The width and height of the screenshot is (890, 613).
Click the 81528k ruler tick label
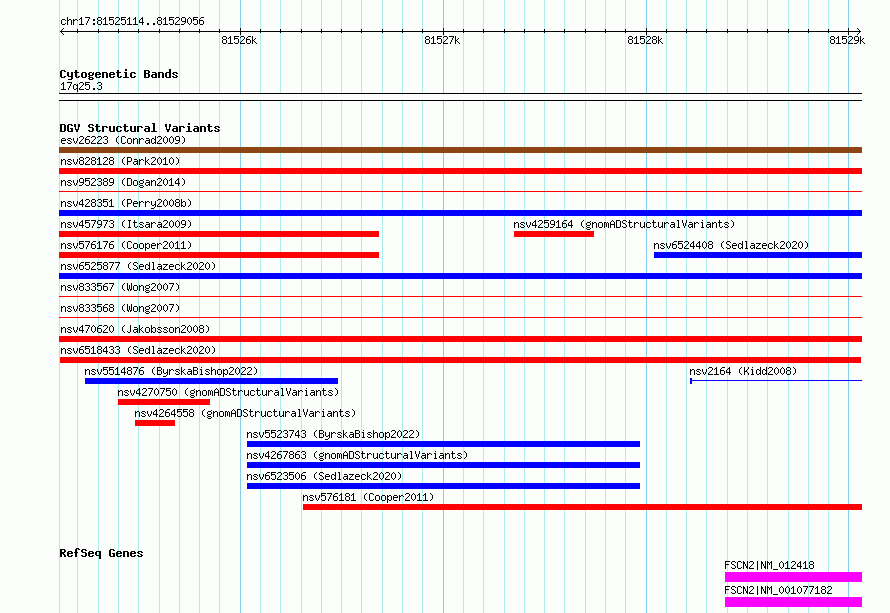645,40
